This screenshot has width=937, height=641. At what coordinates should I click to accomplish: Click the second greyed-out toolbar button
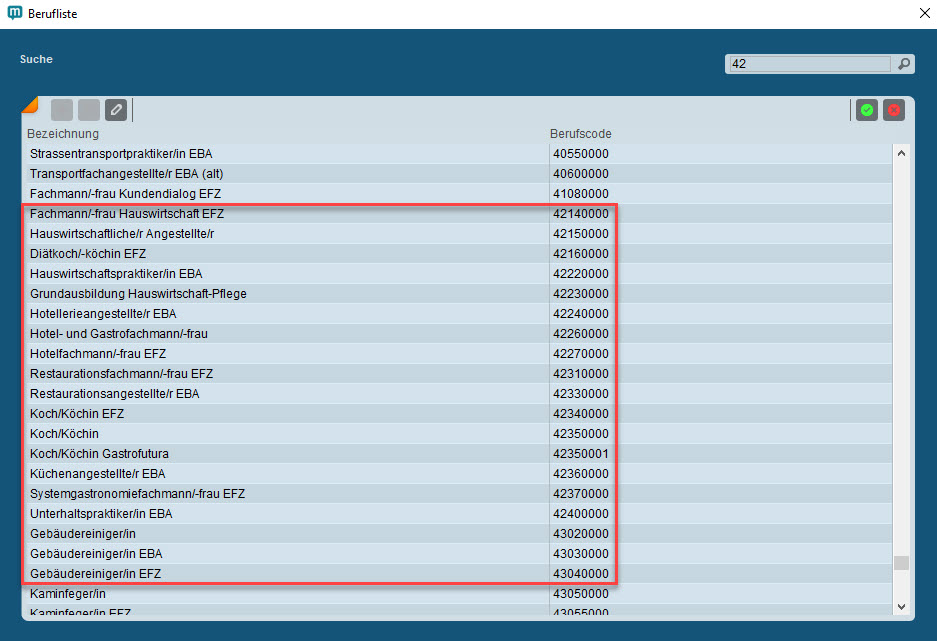[89, 110]
